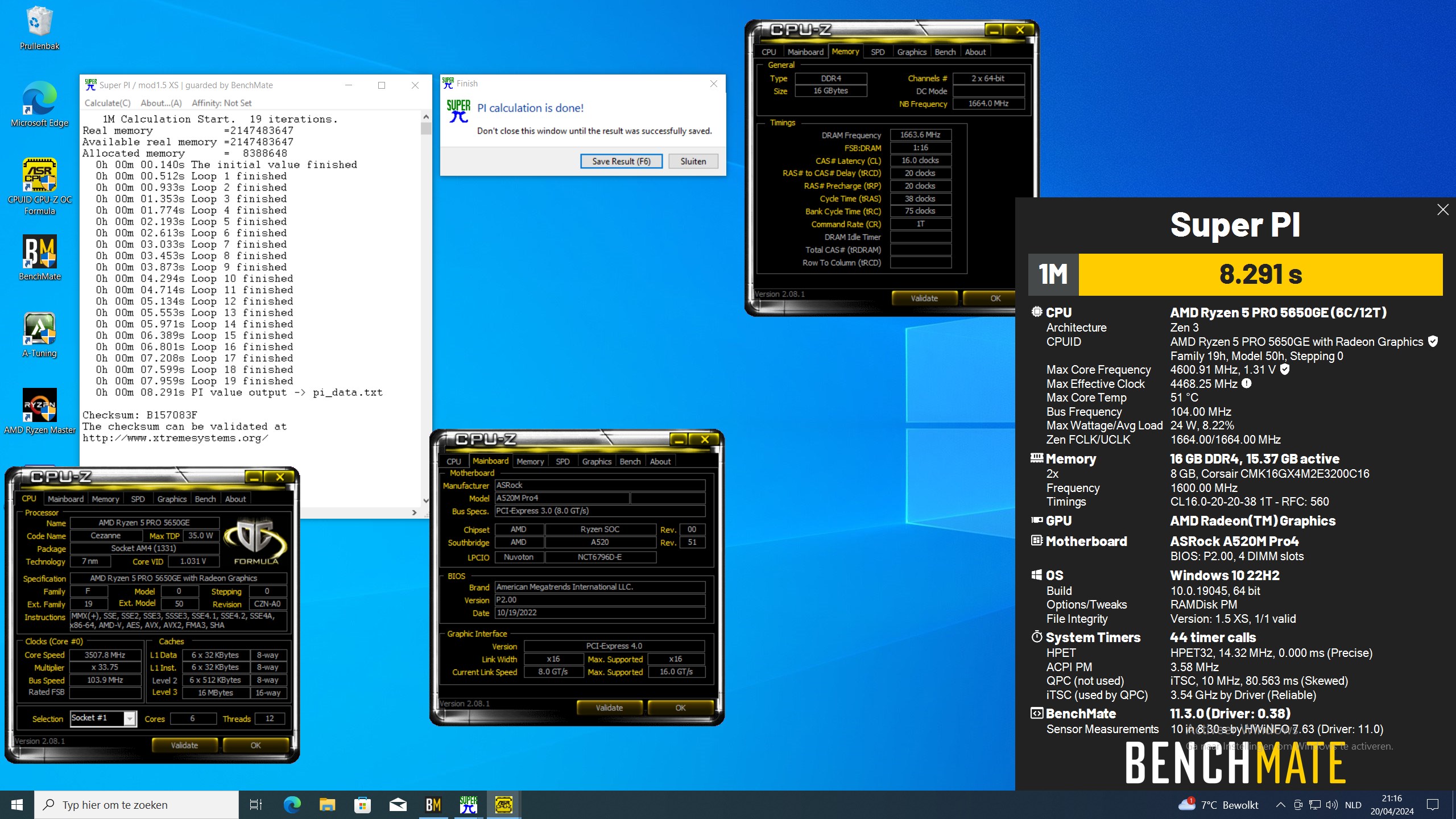Click the OC Formula logo in CPU-Z
The image size is (1456, 819).
tap(255, 540)
